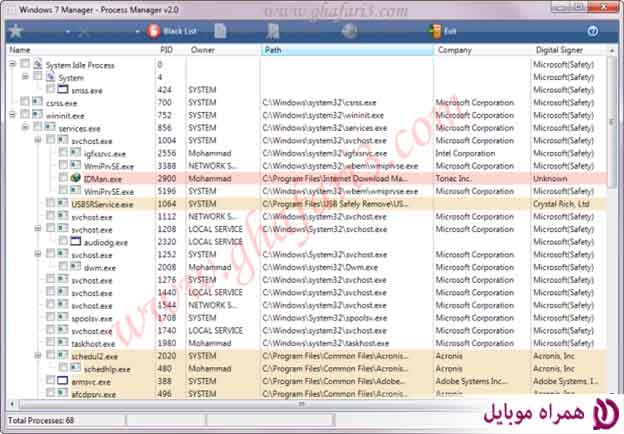Tick the dwm.exe checkbox
624x434 pixels.
point(63,266)
